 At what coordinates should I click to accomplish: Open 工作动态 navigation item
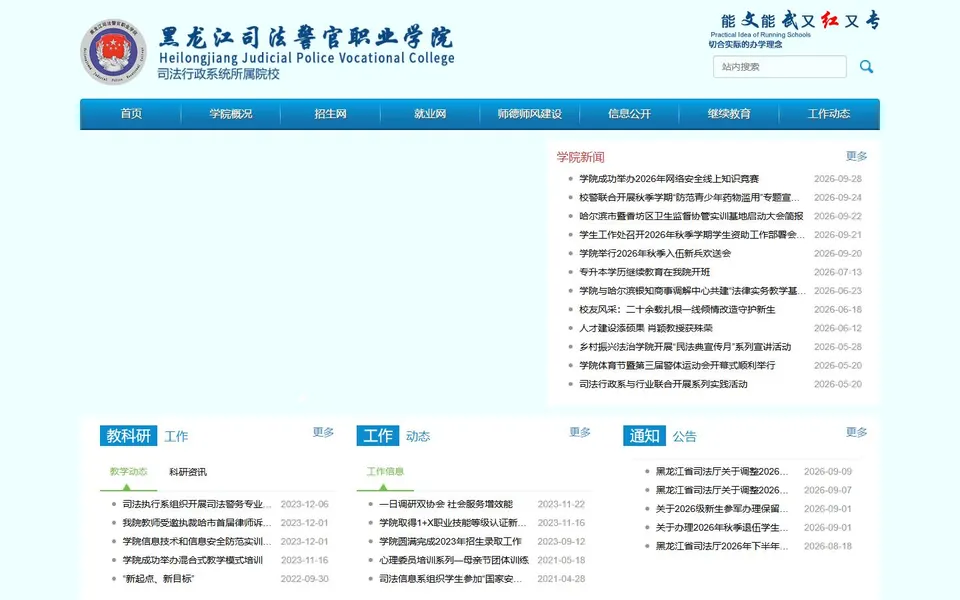(x=829, y=114)
